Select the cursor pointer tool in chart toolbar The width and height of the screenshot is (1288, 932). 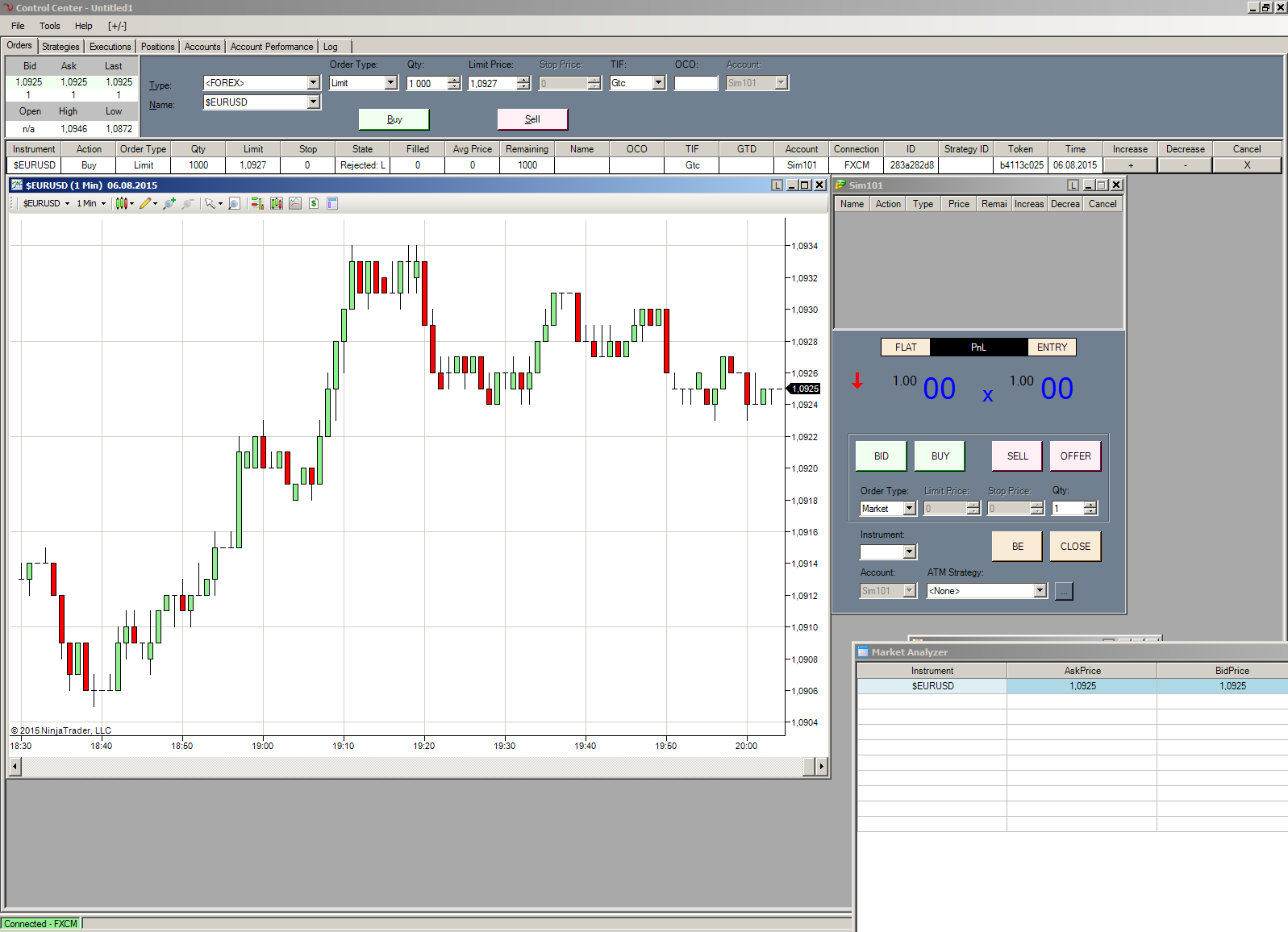[210, 204]
